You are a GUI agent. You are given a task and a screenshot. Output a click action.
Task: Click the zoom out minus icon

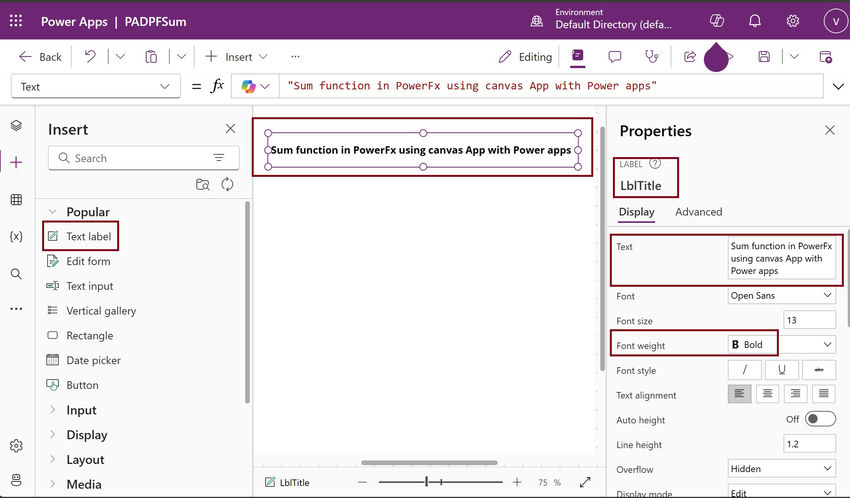click(363, 482)
